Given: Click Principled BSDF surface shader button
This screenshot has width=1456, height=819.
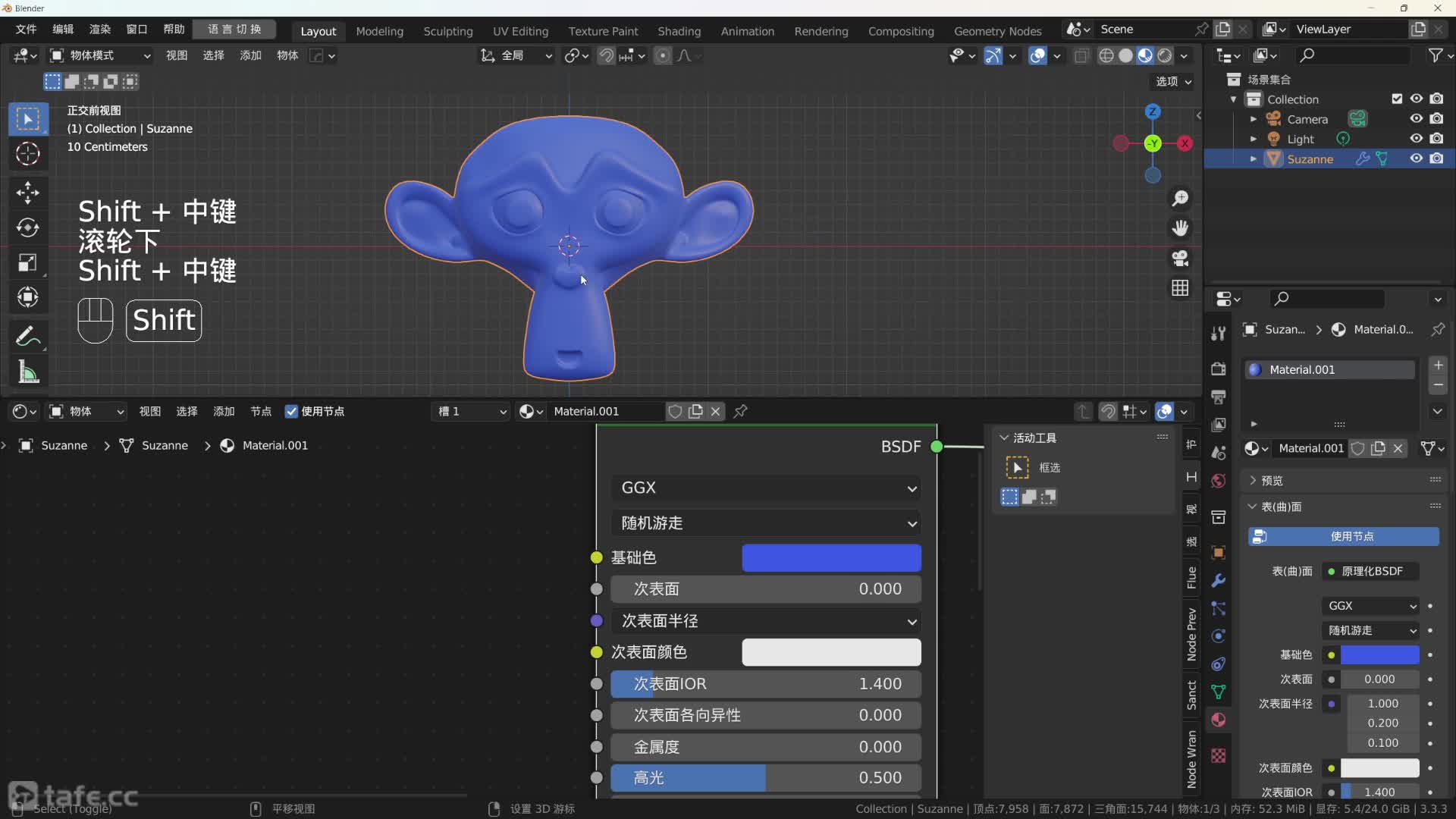Looking at the screenshot, I should (x=1370, y=571).
